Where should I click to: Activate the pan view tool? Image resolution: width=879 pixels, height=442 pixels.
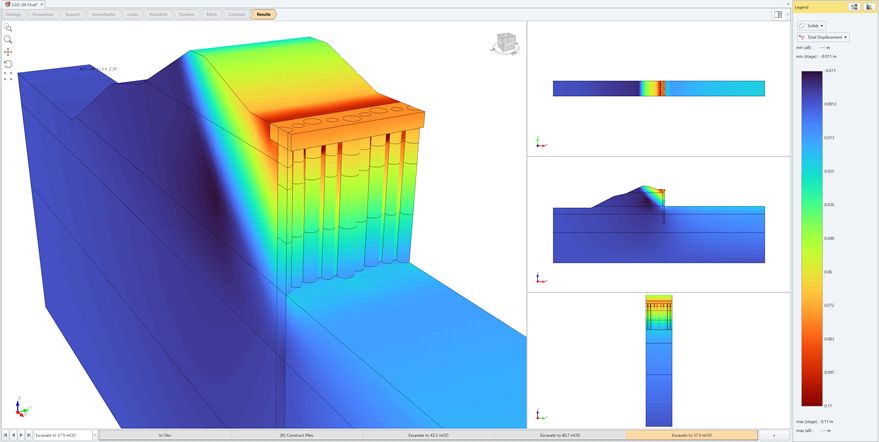tap(8, 51)
